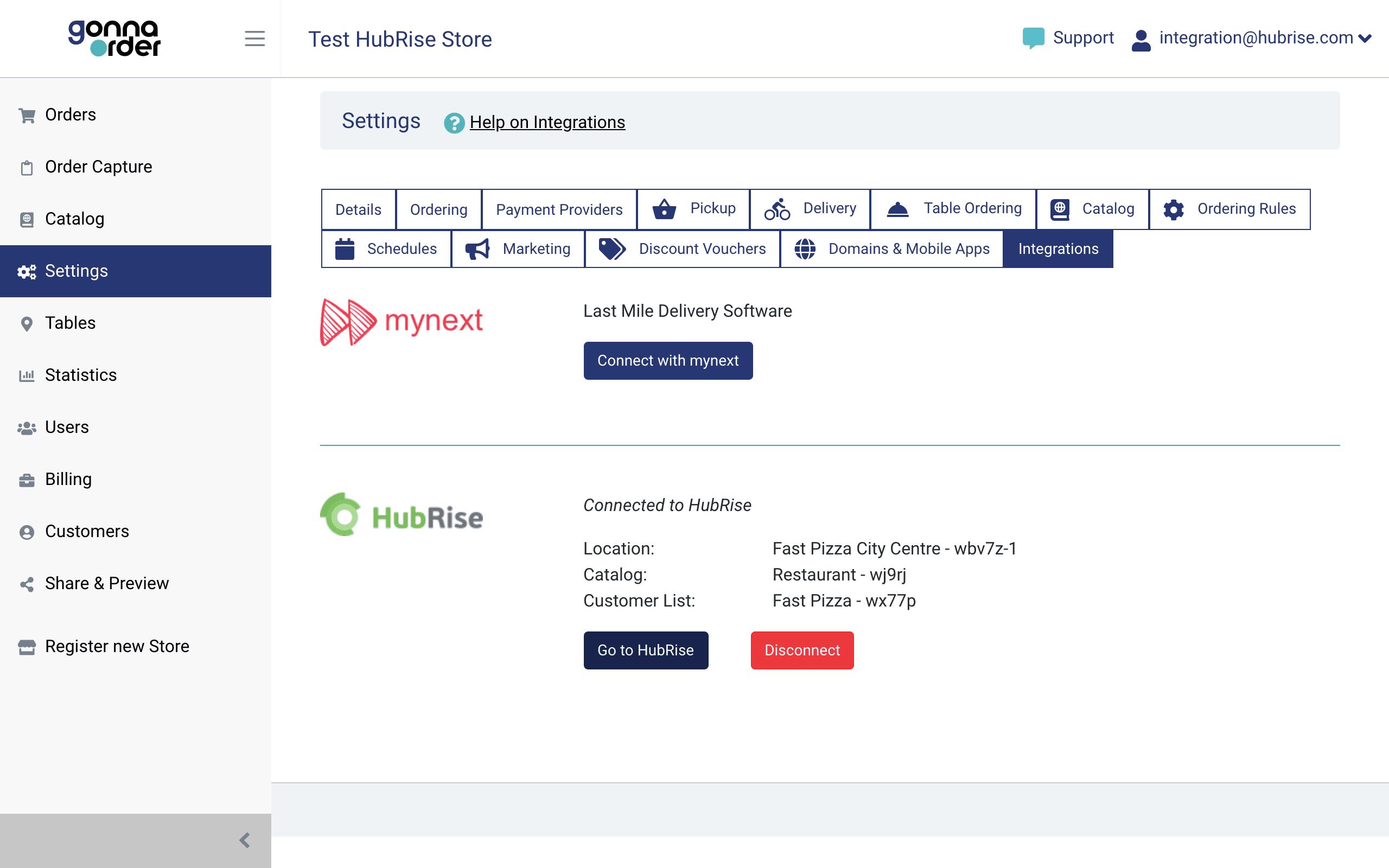The width and height of the screenshot is (1389, 868).
Task: Open Billing via the briefcase icon
Action: click(27, 480)
